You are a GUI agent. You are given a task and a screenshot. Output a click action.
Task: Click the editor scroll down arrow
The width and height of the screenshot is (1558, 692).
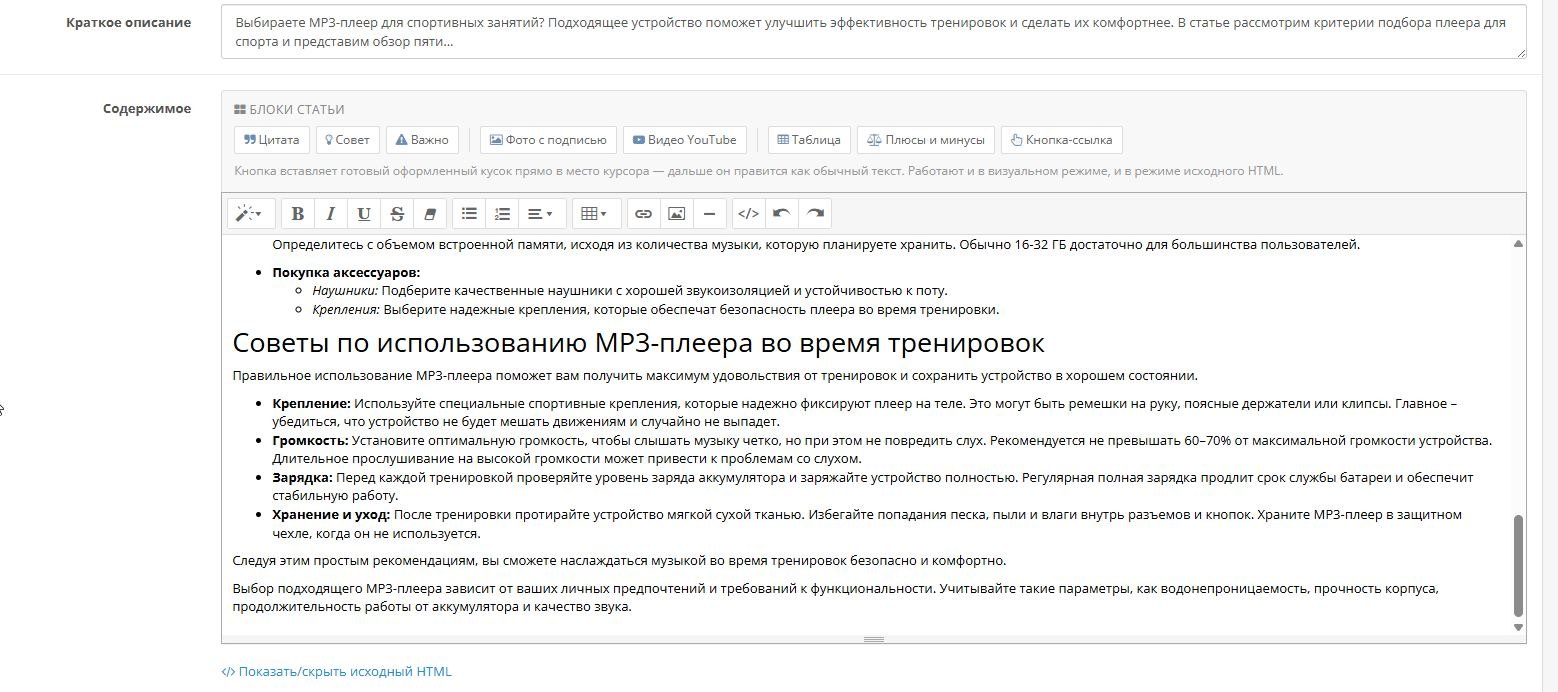pyautogui.click(x=1518, y=628)
